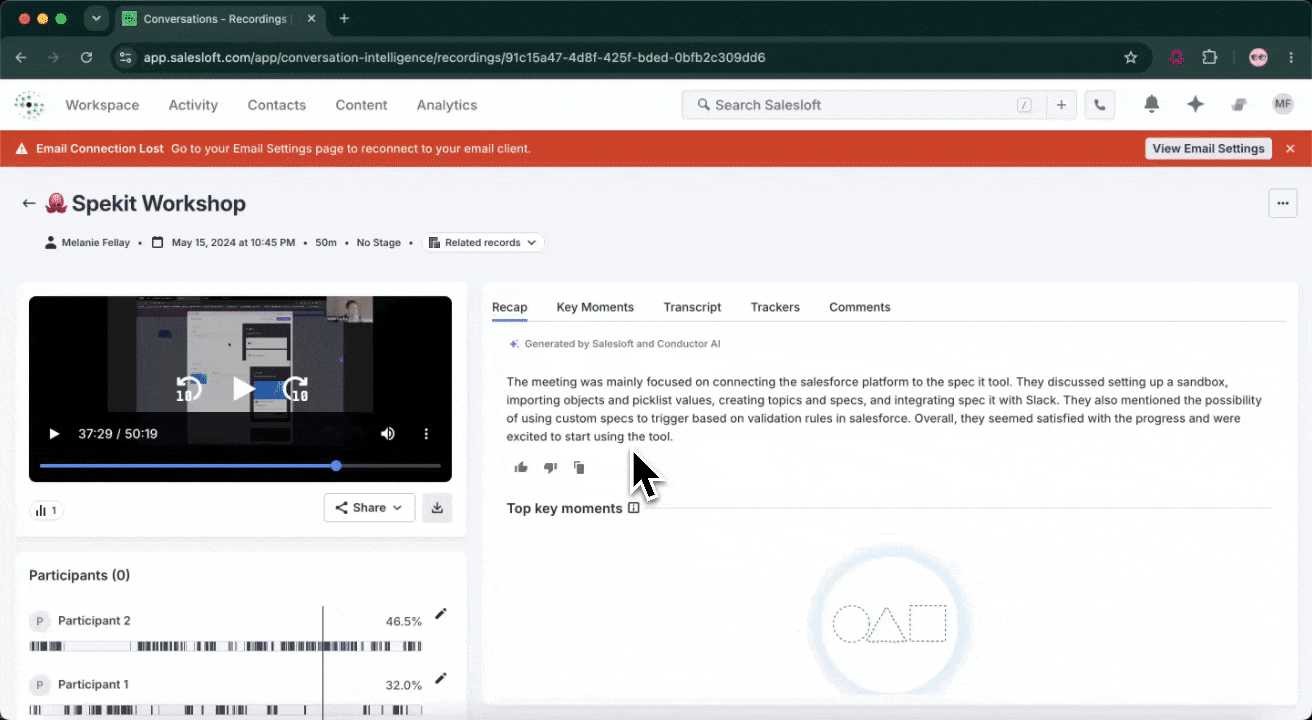This screenshot has width=1312, height=720.
Task: Open the Trackers tab
Action: coord(775,307)
